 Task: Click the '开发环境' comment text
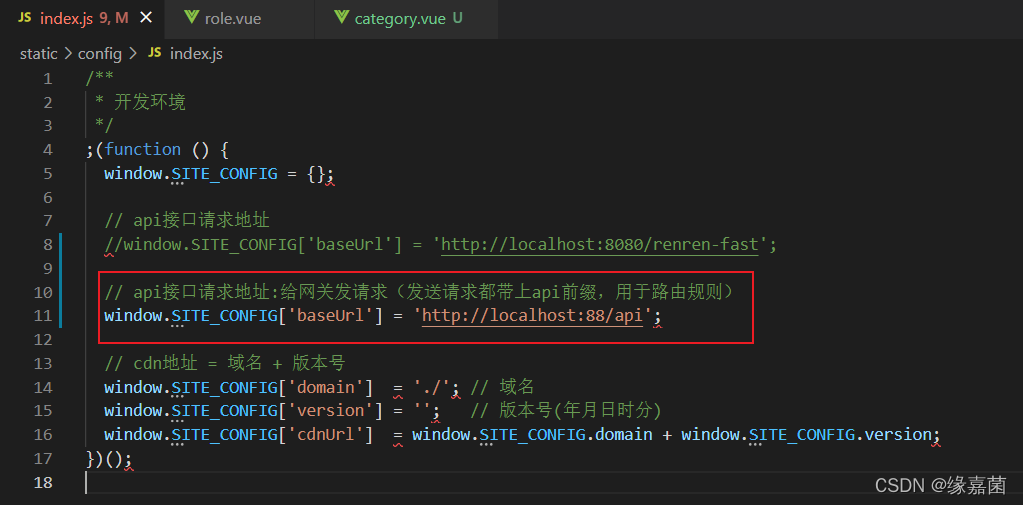tap(149, 102)
